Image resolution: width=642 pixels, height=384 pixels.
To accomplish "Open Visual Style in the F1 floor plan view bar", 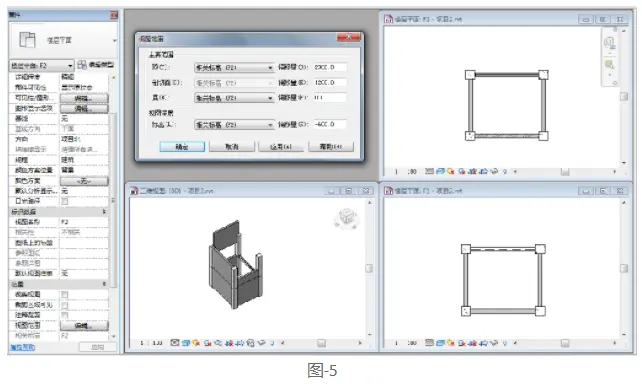I will point(441,343).
